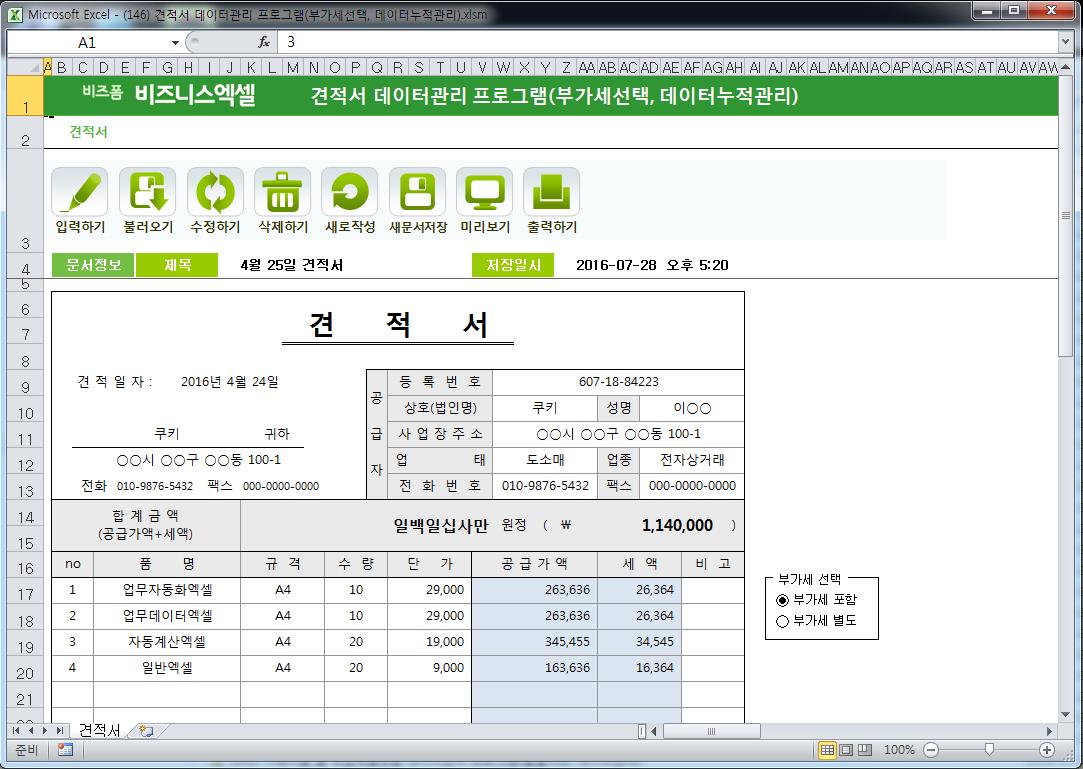Switch to Page Layout view in status bar
The image size is (1083, 769).
point(846,750)
